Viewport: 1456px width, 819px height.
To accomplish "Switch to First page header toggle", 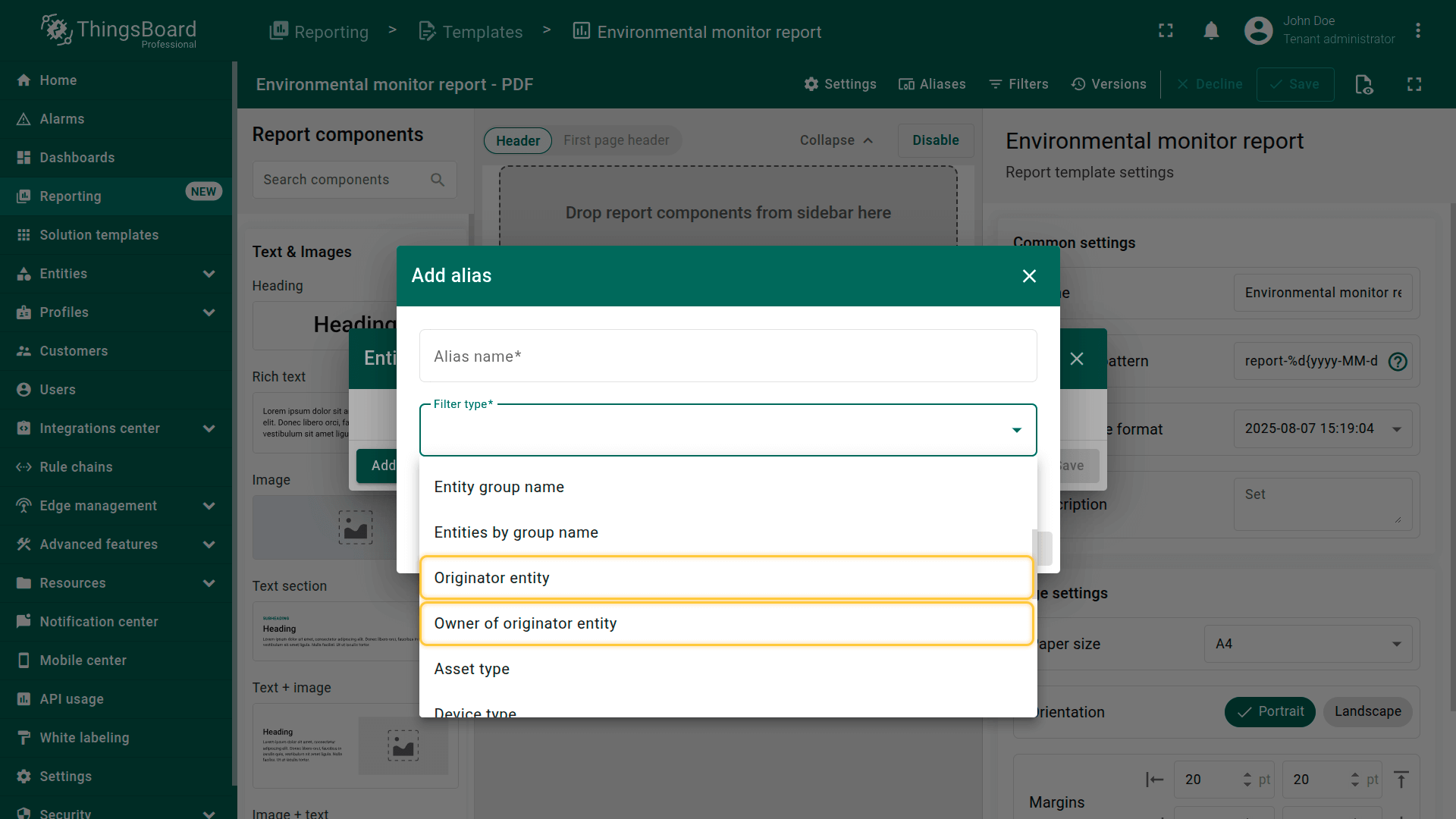I will tap(616, 140).
